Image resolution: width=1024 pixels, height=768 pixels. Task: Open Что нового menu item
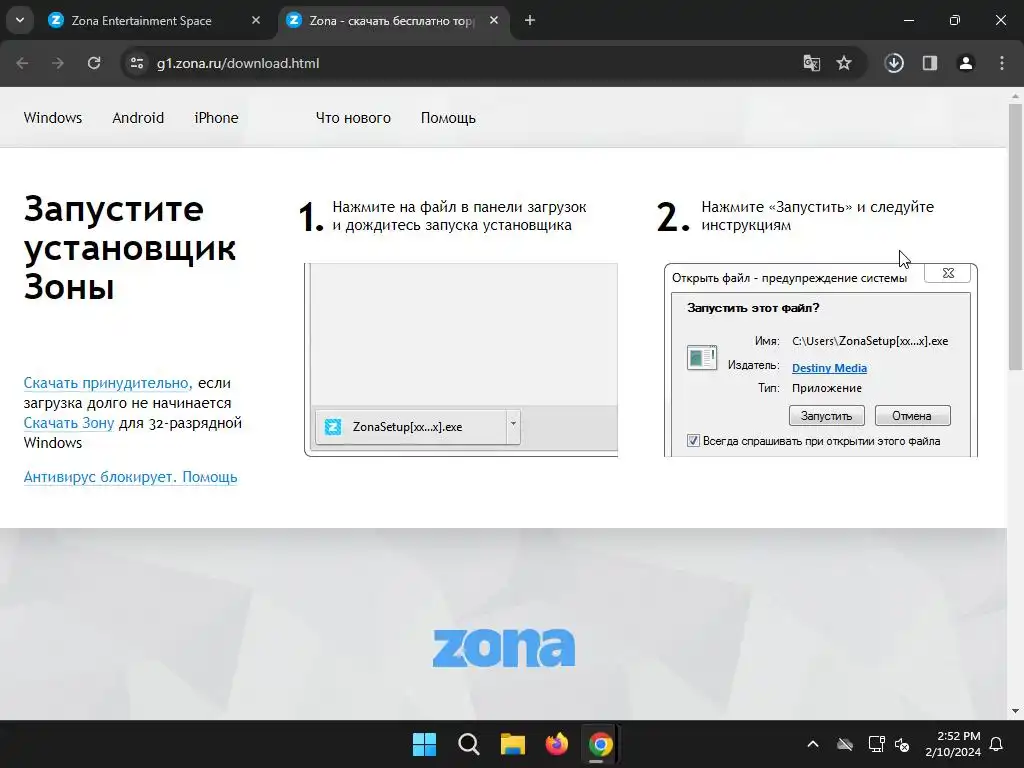353,118
